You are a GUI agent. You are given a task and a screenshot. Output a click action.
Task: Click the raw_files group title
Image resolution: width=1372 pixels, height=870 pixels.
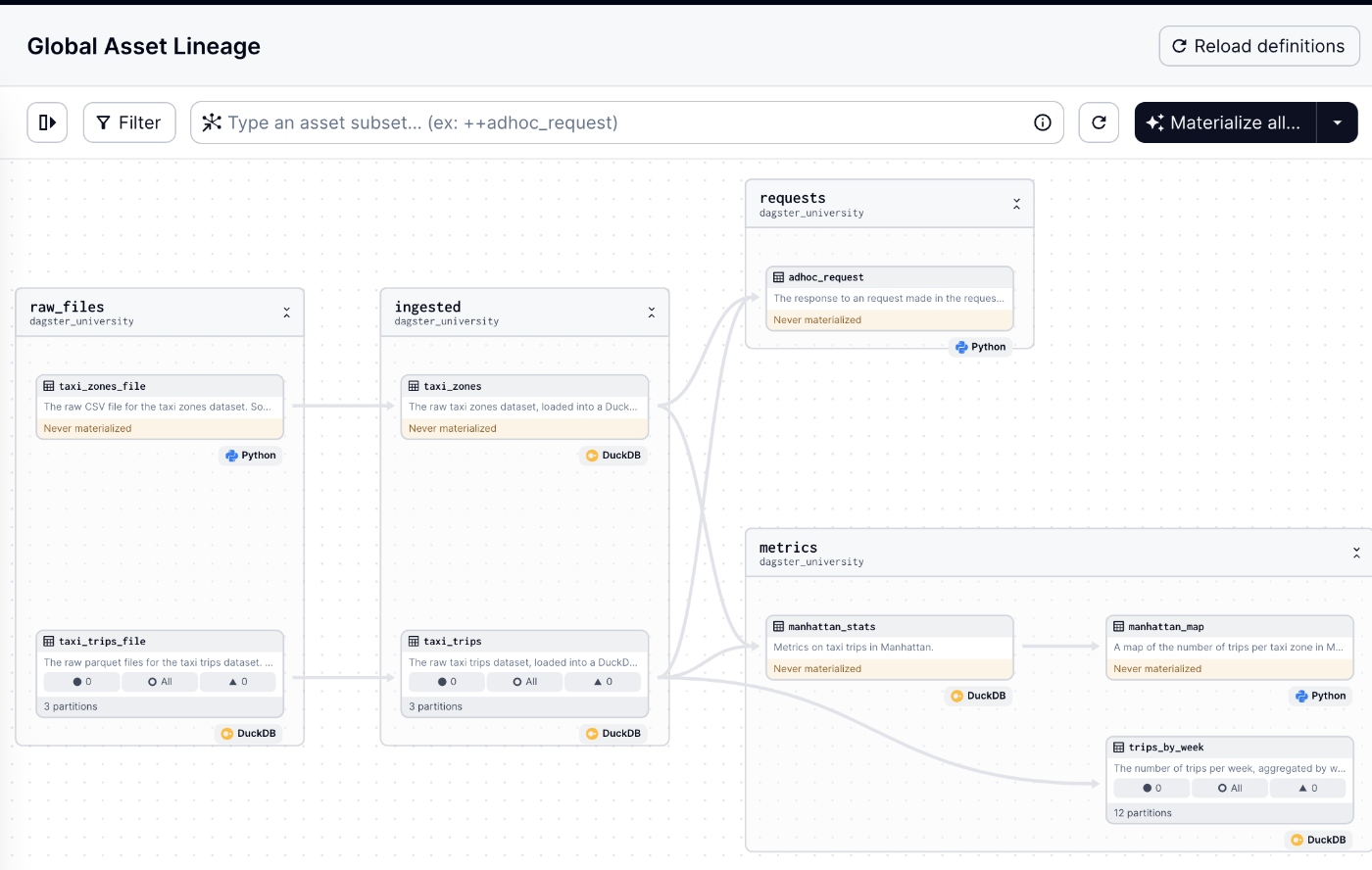[x=67, y=307]
